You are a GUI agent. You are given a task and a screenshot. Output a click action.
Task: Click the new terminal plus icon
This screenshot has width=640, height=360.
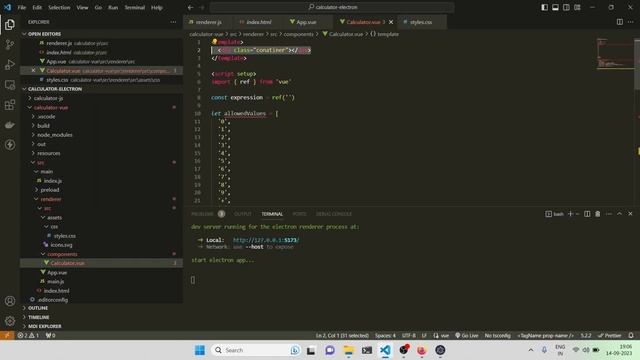click(x=571, y=214)
